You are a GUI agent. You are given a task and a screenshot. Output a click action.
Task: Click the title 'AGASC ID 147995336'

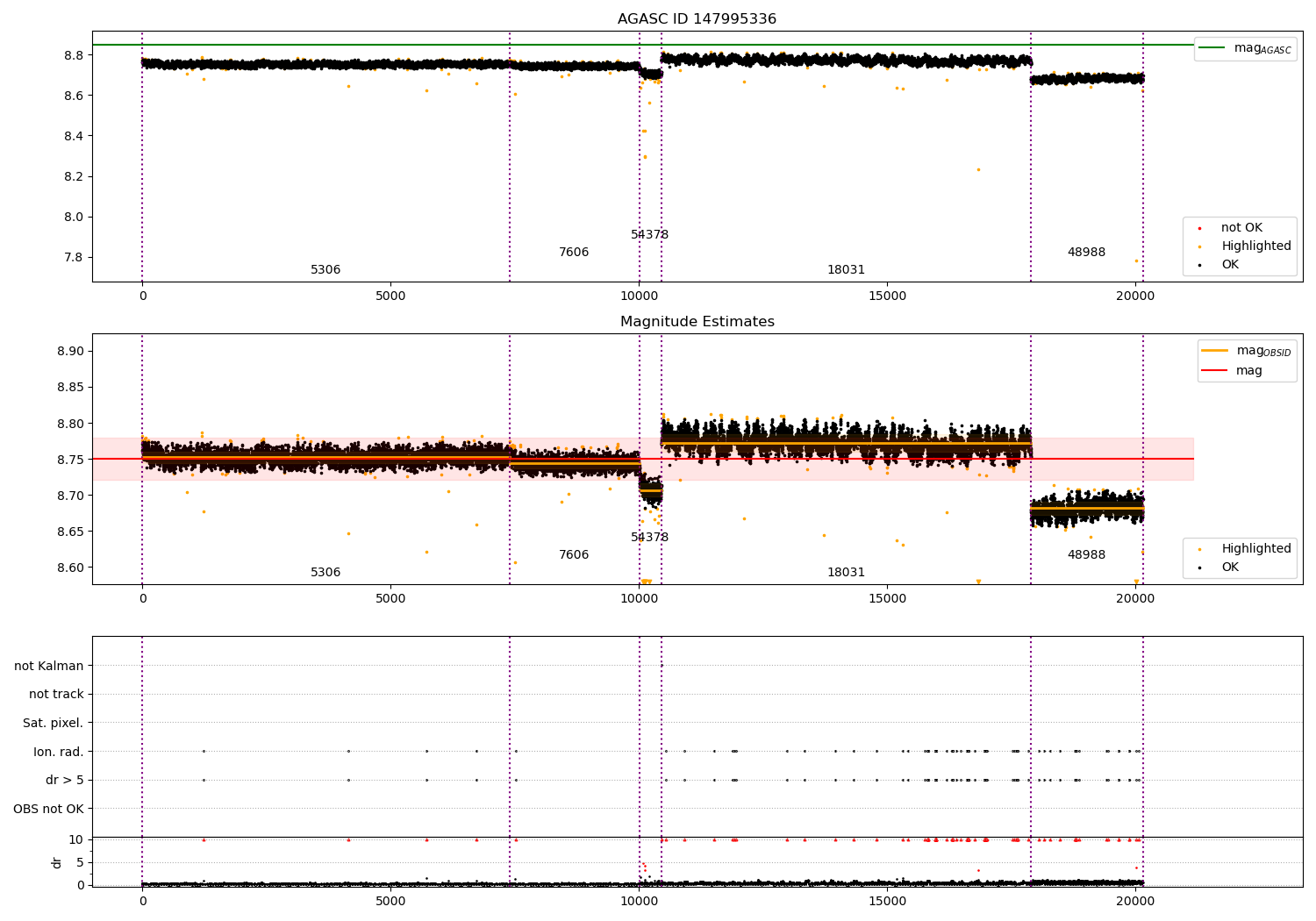[x=697, y=19]
